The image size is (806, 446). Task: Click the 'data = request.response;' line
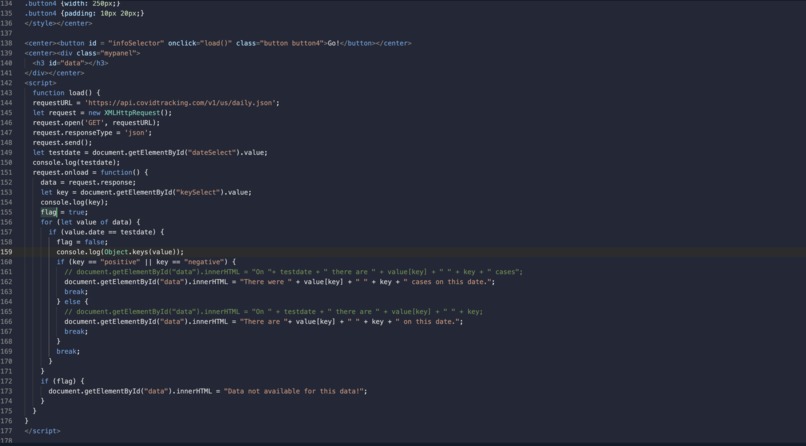[88, 182]
